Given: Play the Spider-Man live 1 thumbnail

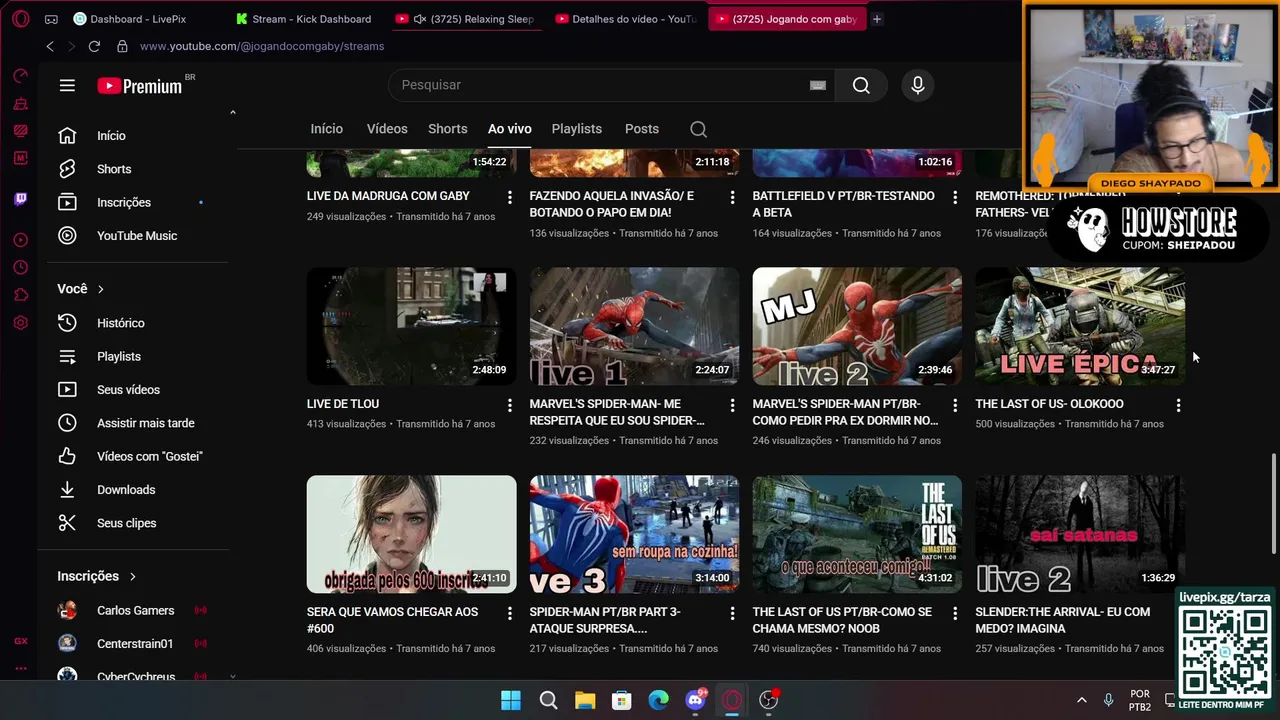Looking at the screenshot, I should (x=634, y=326).
